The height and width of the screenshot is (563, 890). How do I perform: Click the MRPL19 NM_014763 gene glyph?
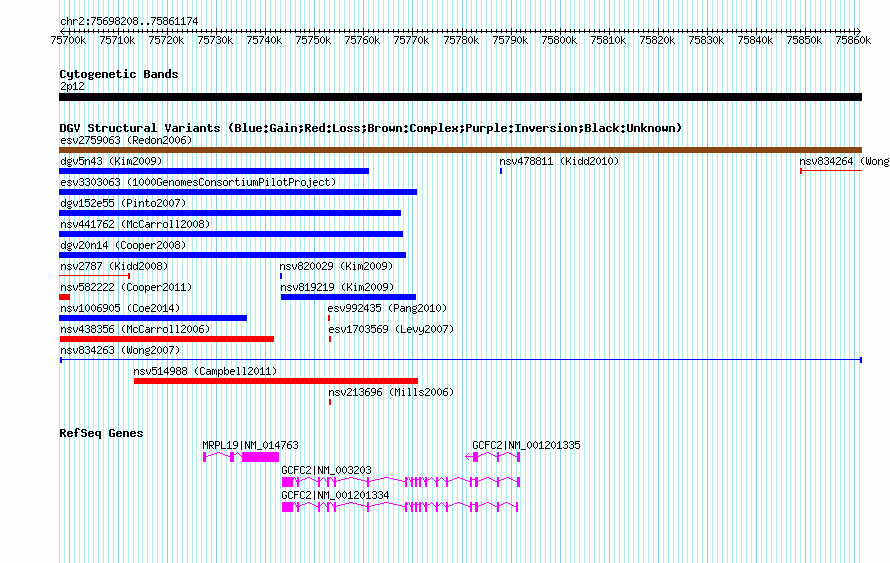click(241, 457)
